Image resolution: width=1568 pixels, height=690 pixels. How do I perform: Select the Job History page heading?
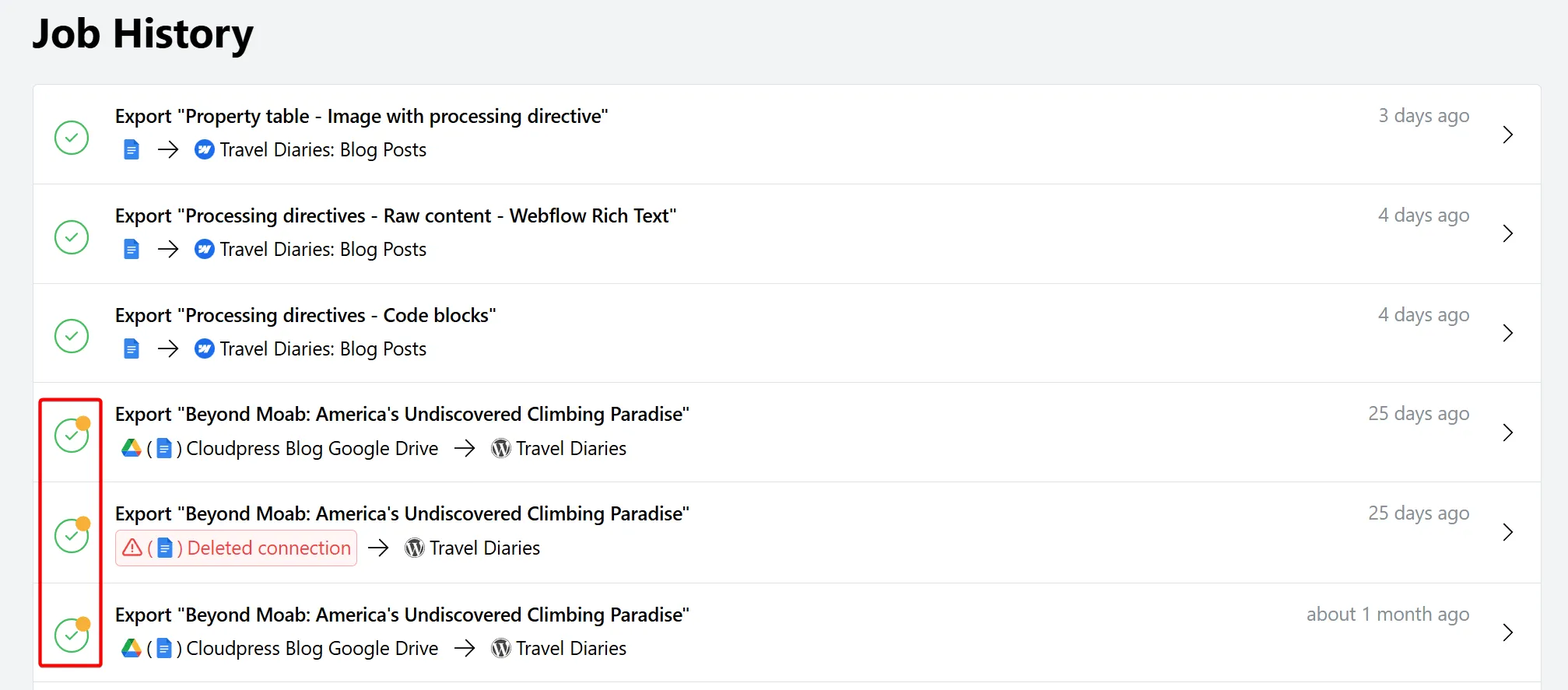coord(142,33)
